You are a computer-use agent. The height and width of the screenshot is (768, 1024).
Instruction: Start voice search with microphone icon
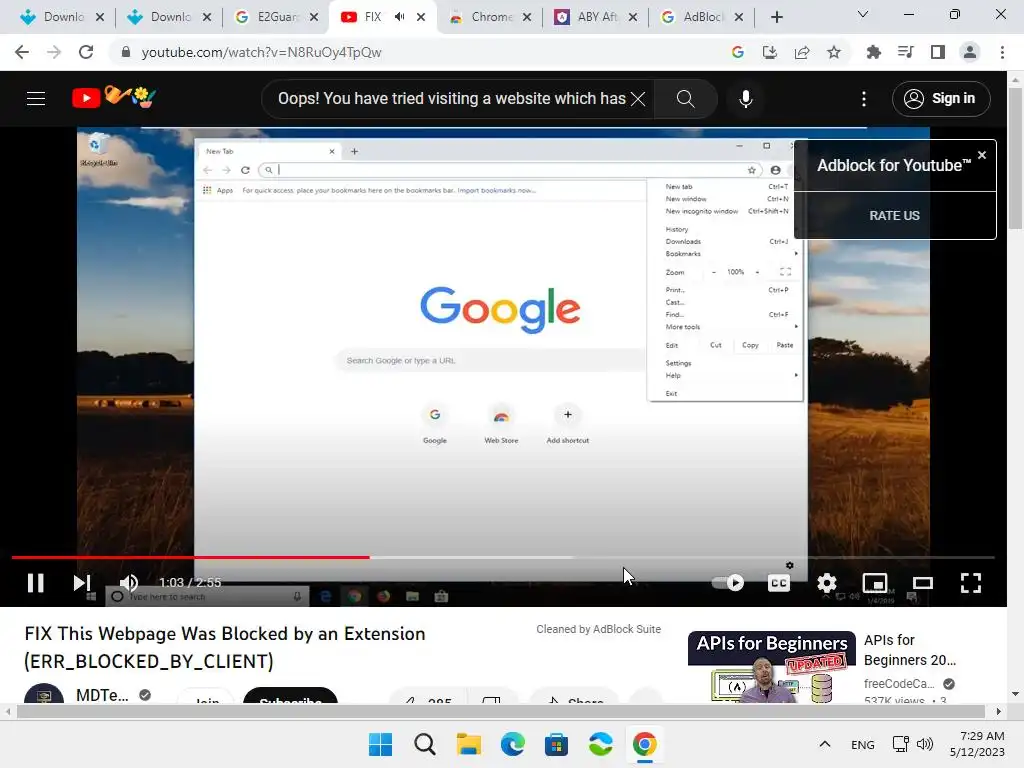tap(745, 99)
